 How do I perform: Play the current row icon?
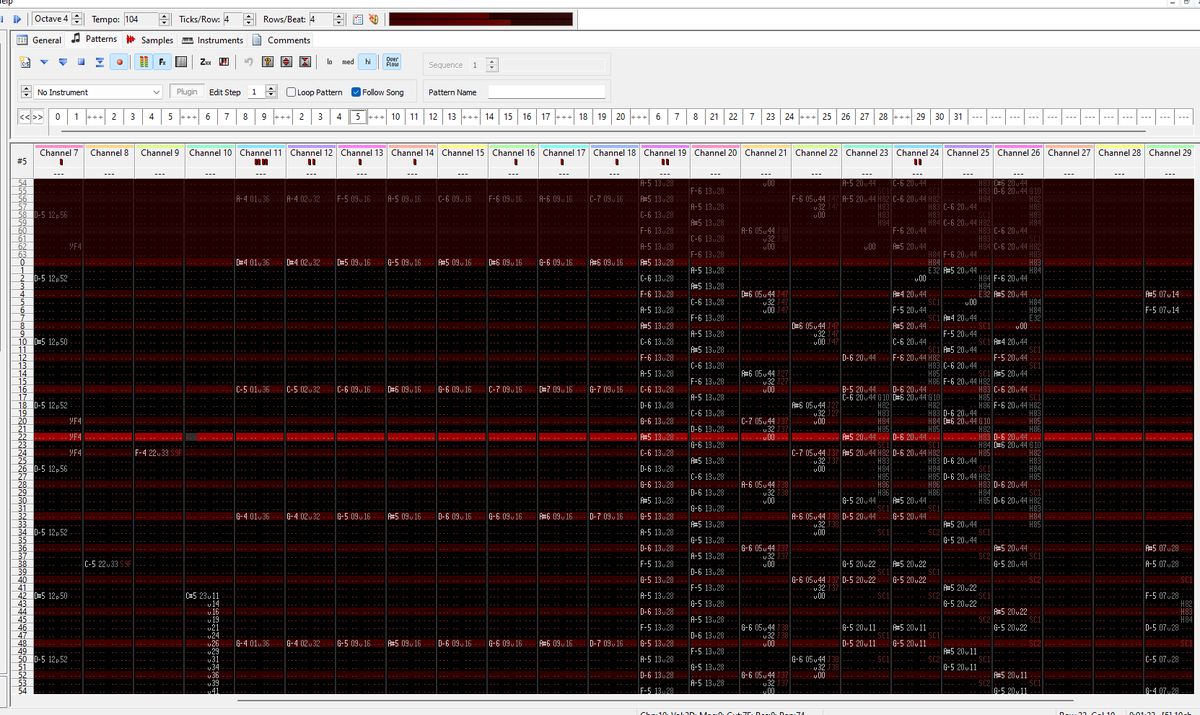click(x=100, y=62)
